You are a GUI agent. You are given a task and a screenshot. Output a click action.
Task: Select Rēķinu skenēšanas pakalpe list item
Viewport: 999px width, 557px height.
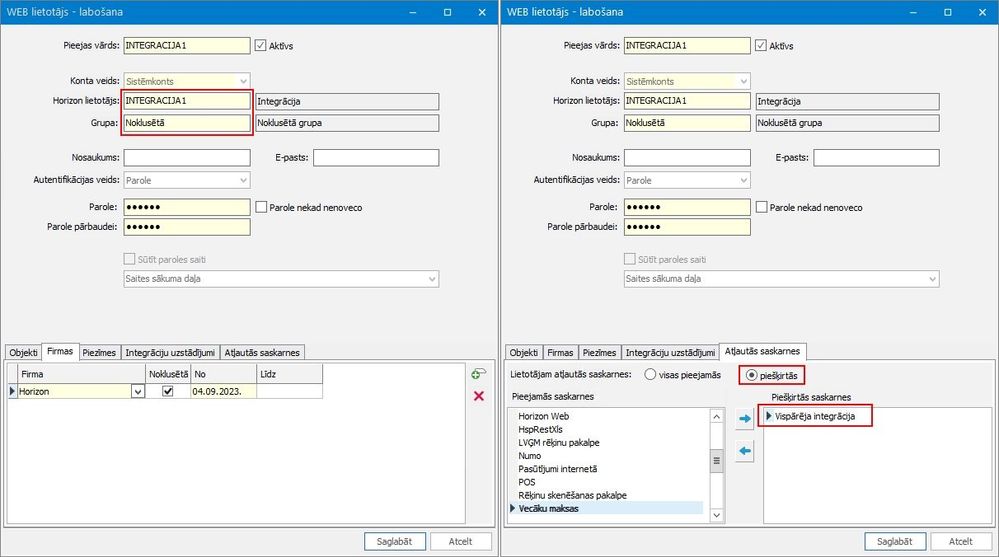[x=572, y=495]
